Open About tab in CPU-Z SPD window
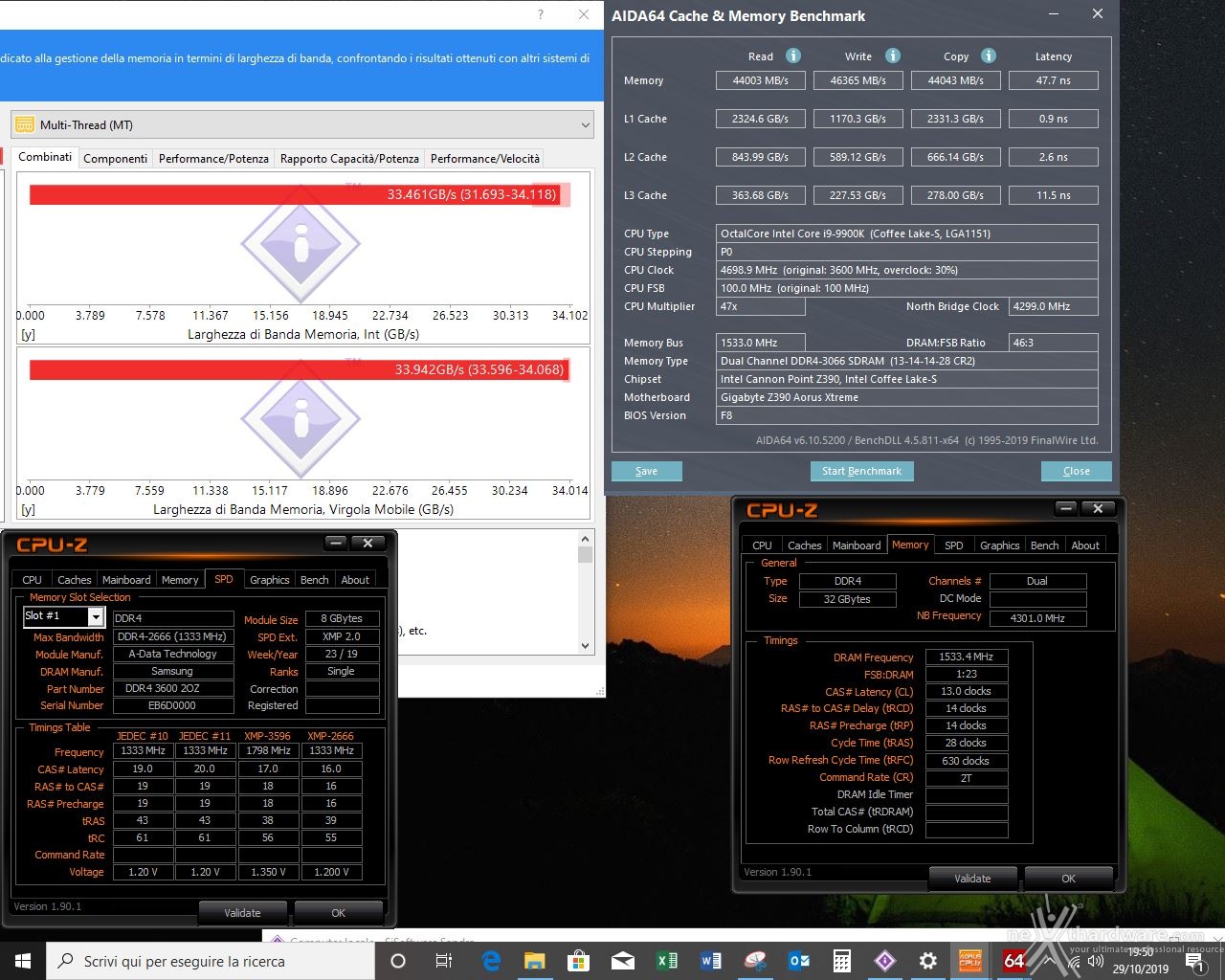 pyautogui.click(x=355, y=580)
